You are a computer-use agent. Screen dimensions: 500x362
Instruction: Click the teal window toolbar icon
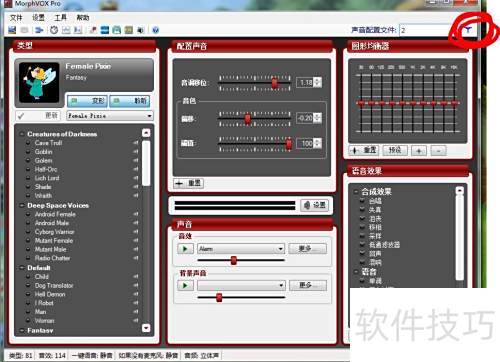tap(117, 30)
